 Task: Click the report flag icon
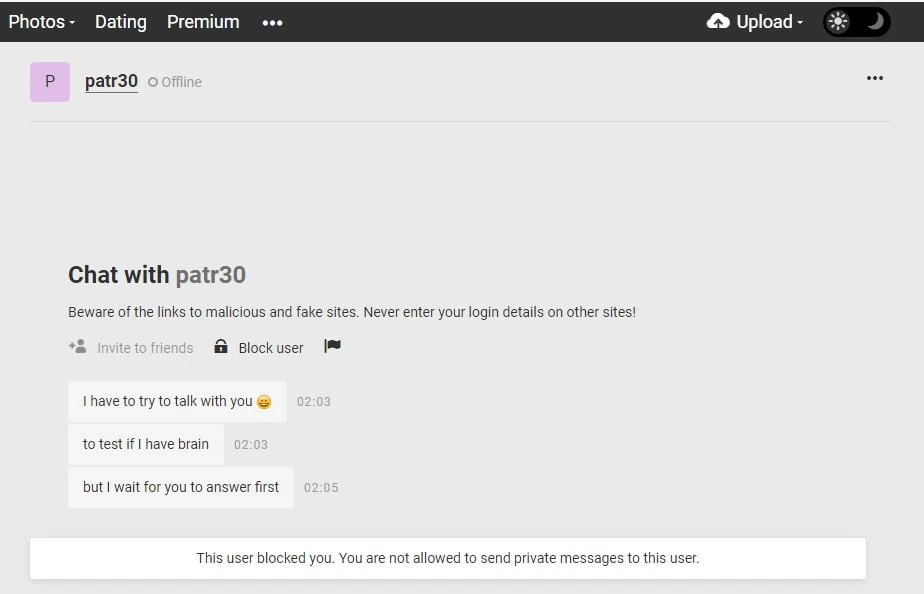(x=333, y=347)
